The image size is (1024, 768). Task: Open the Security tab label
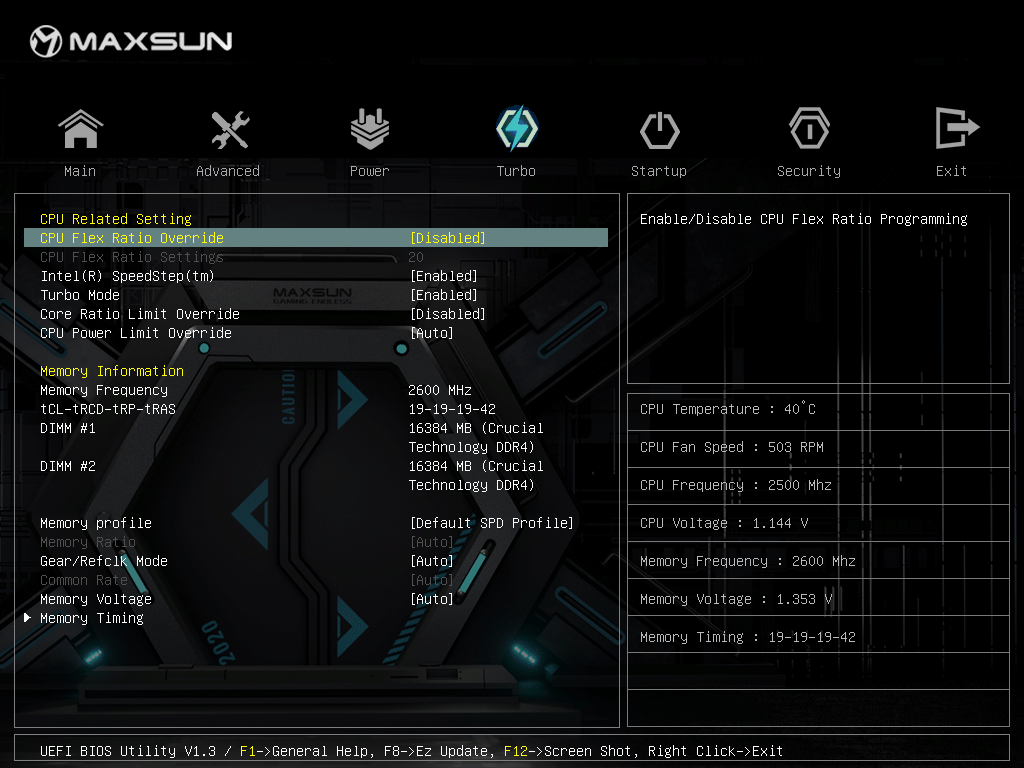(x=808, y=171)
